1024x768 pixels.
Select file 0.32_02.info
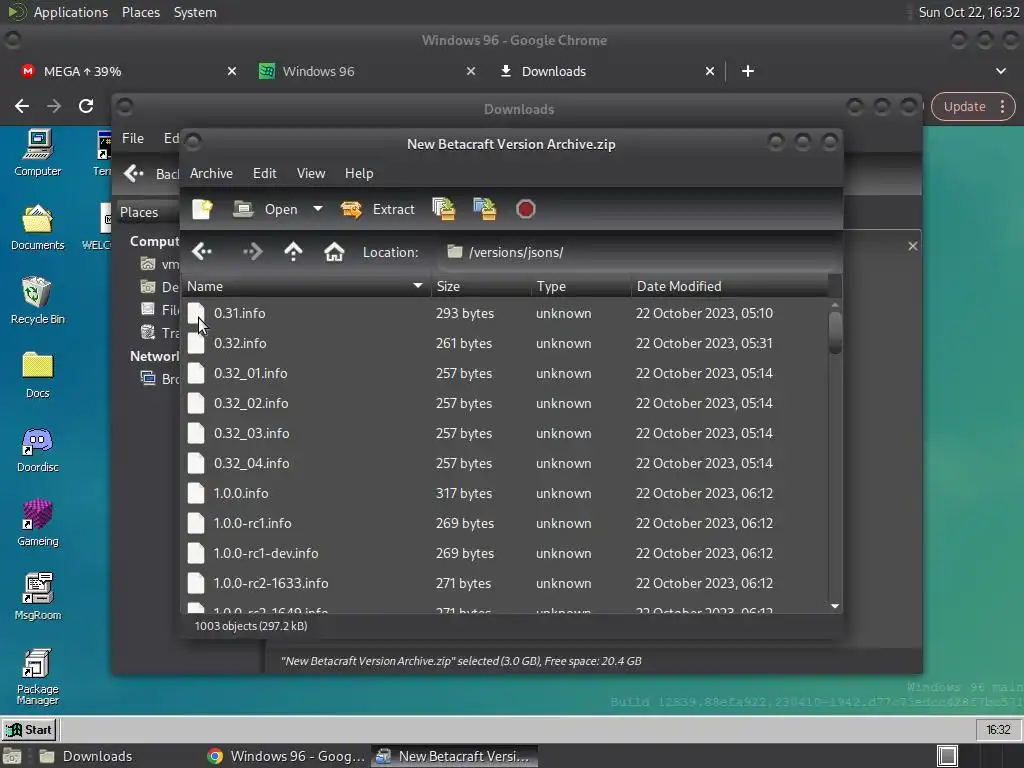505,404
